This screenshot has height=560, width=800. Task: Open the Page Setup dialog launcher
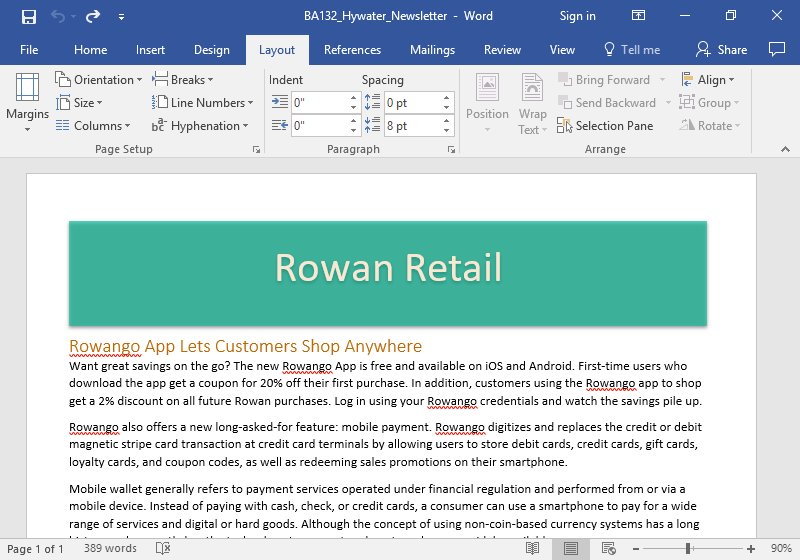click(256, 149)
